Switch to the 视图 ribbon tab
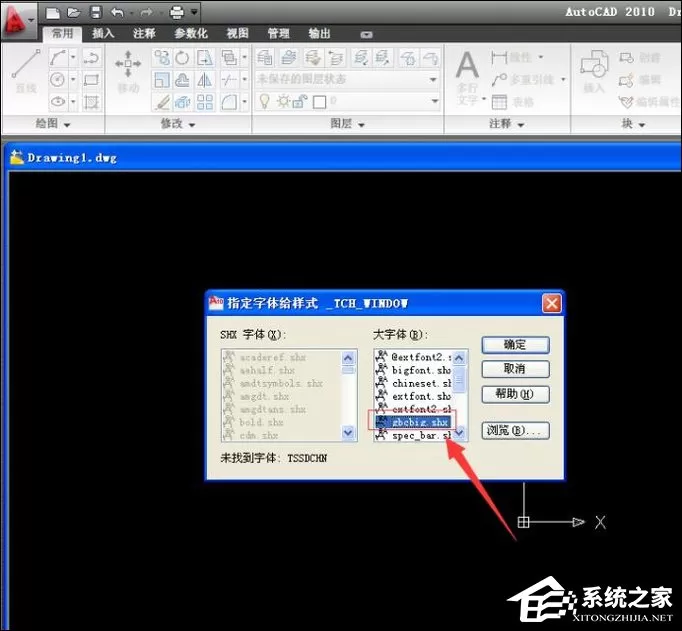This screenshot has height=631, width=682. [x=237, y=33]
